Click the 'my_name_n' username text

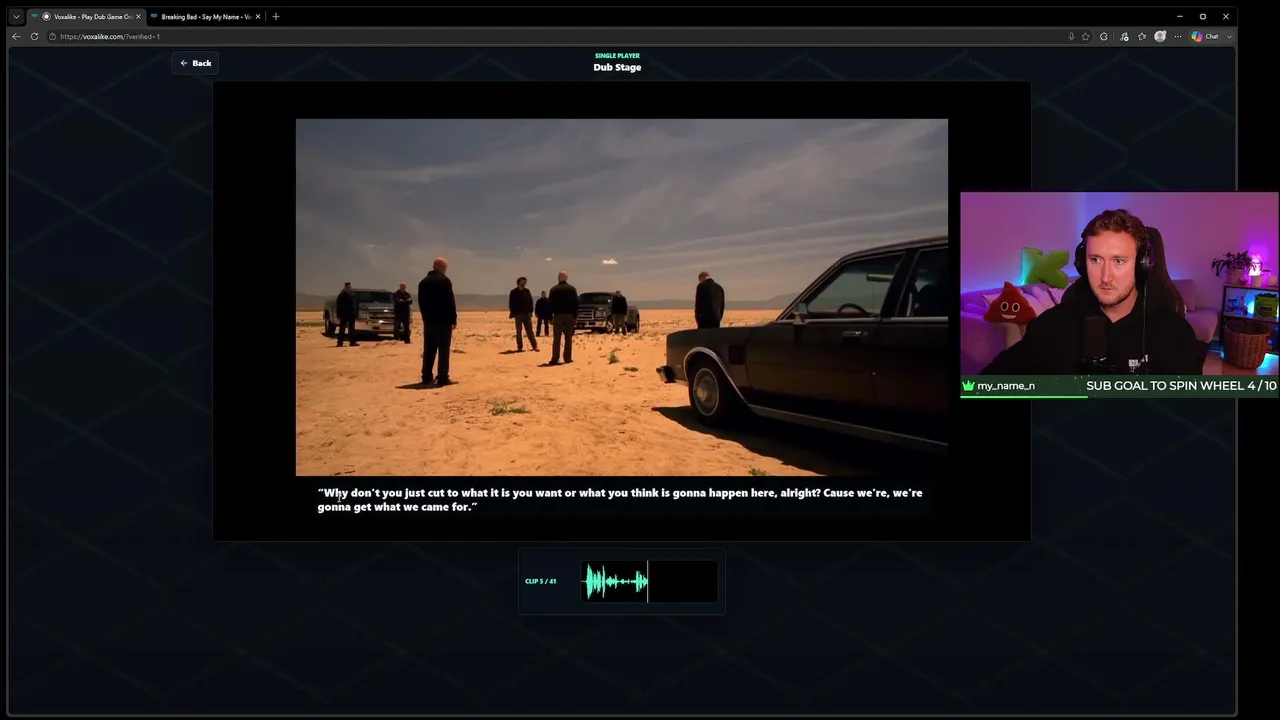click(1006, 386)
